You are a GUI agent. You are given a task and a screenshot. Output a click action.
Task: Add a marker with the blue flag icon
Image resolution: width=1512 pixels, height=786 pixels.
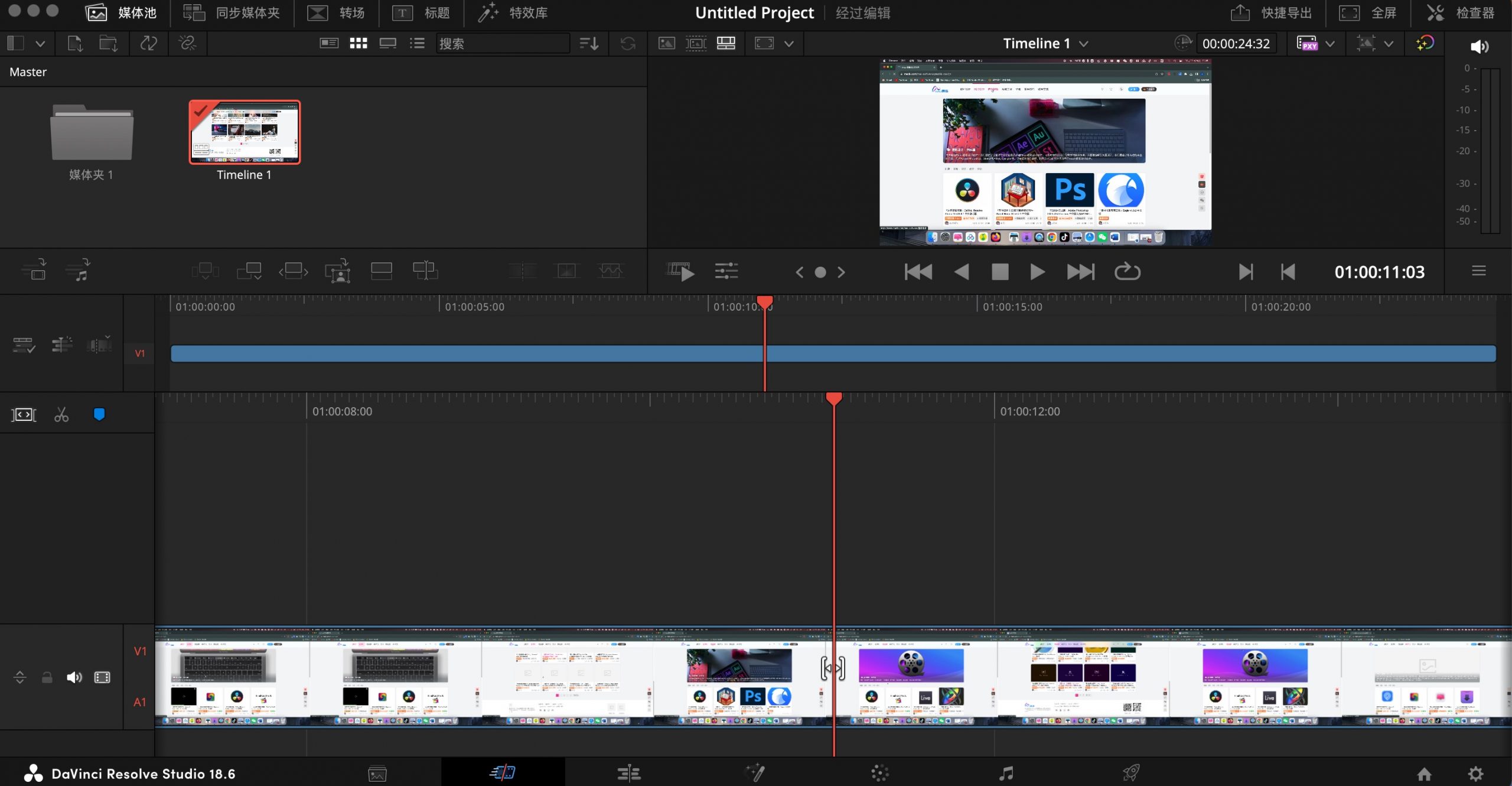point(99,414)
